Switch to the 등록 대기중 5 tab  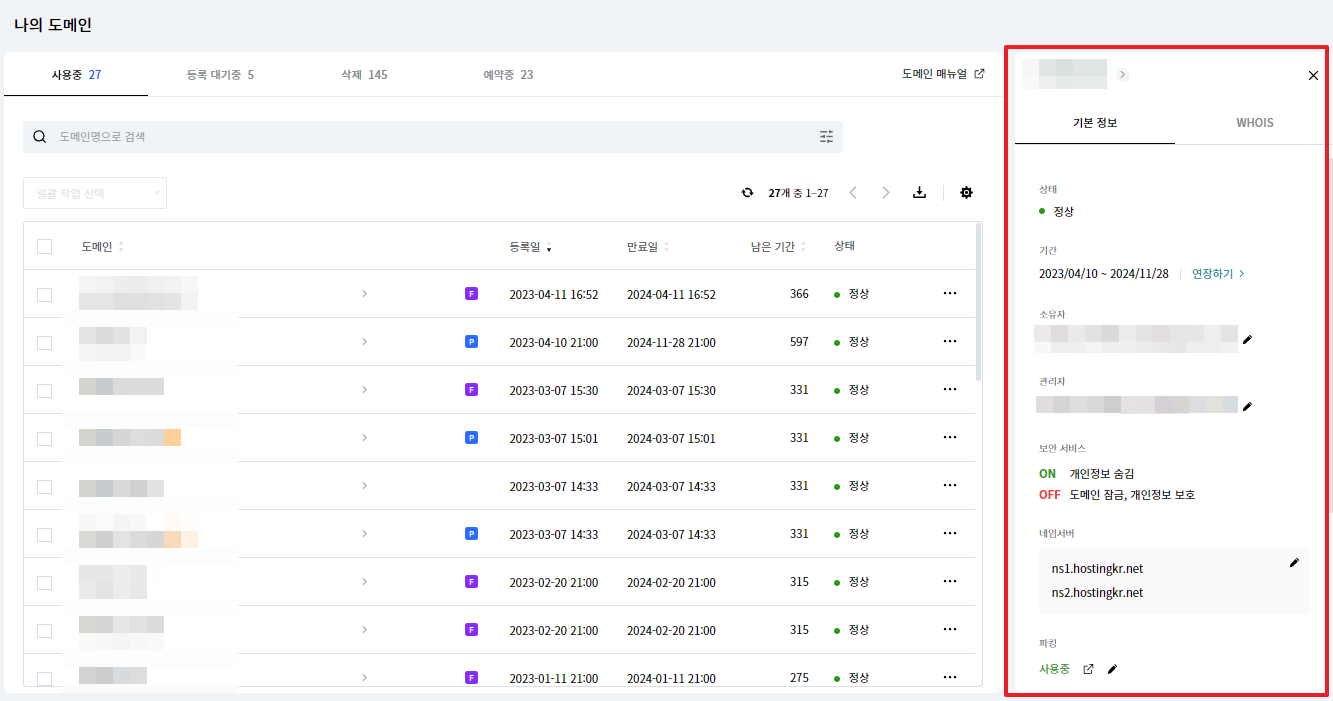220,75
